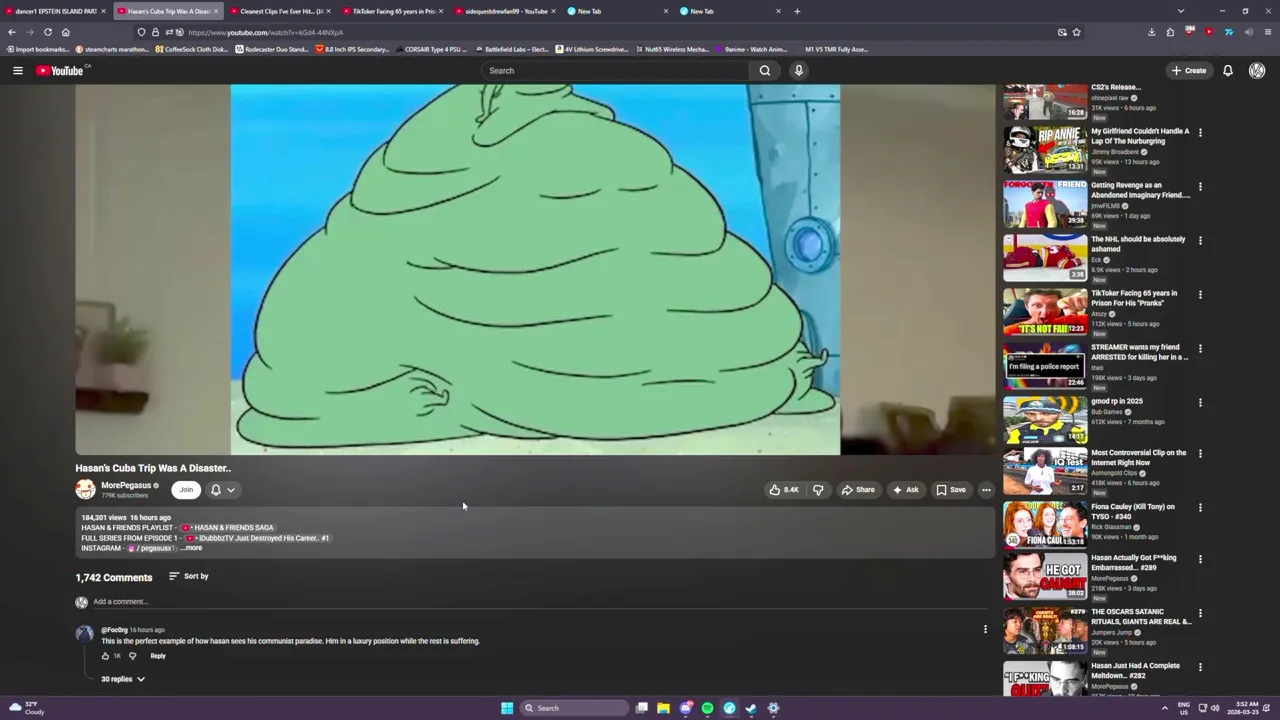Screen dimensions: 1280x720
Task: Focus the YouTube search box
Action: pos(615,70)
